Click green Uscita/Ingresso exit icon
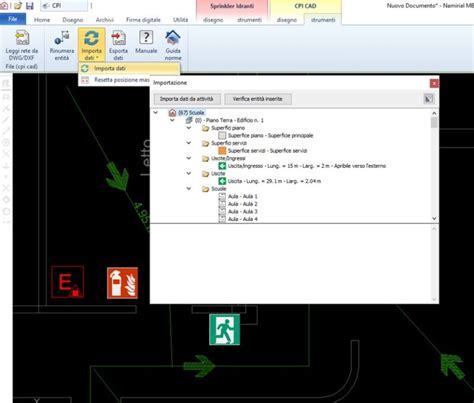 point(222,166)
